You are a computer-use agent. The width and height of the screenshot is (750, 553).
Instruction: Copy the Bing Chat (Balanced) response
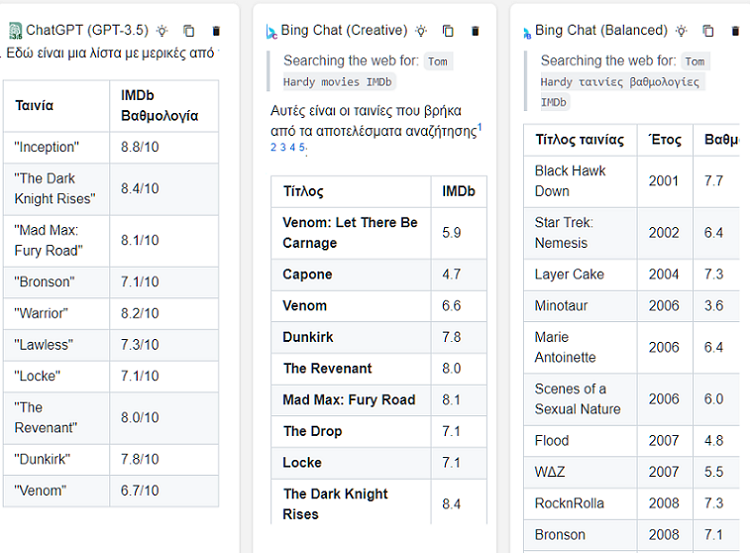708,31
